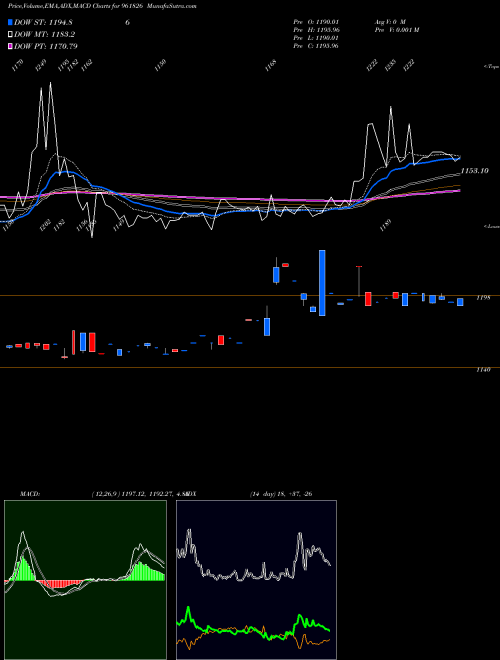Click the 'Pre H: 1193.96' high value

coord(316,30)
